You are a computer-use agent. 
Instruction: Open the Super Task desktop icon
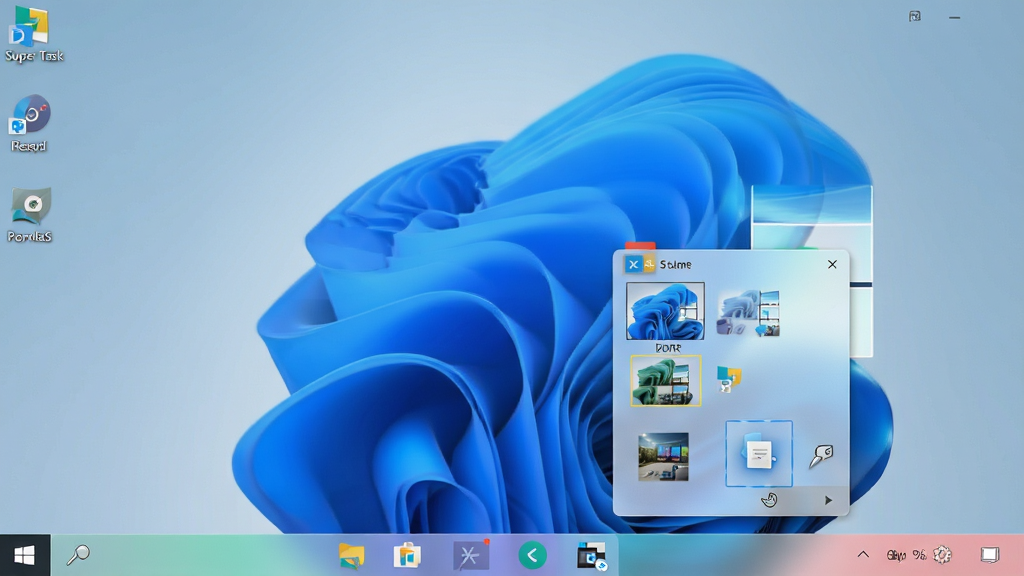[33, 35]
